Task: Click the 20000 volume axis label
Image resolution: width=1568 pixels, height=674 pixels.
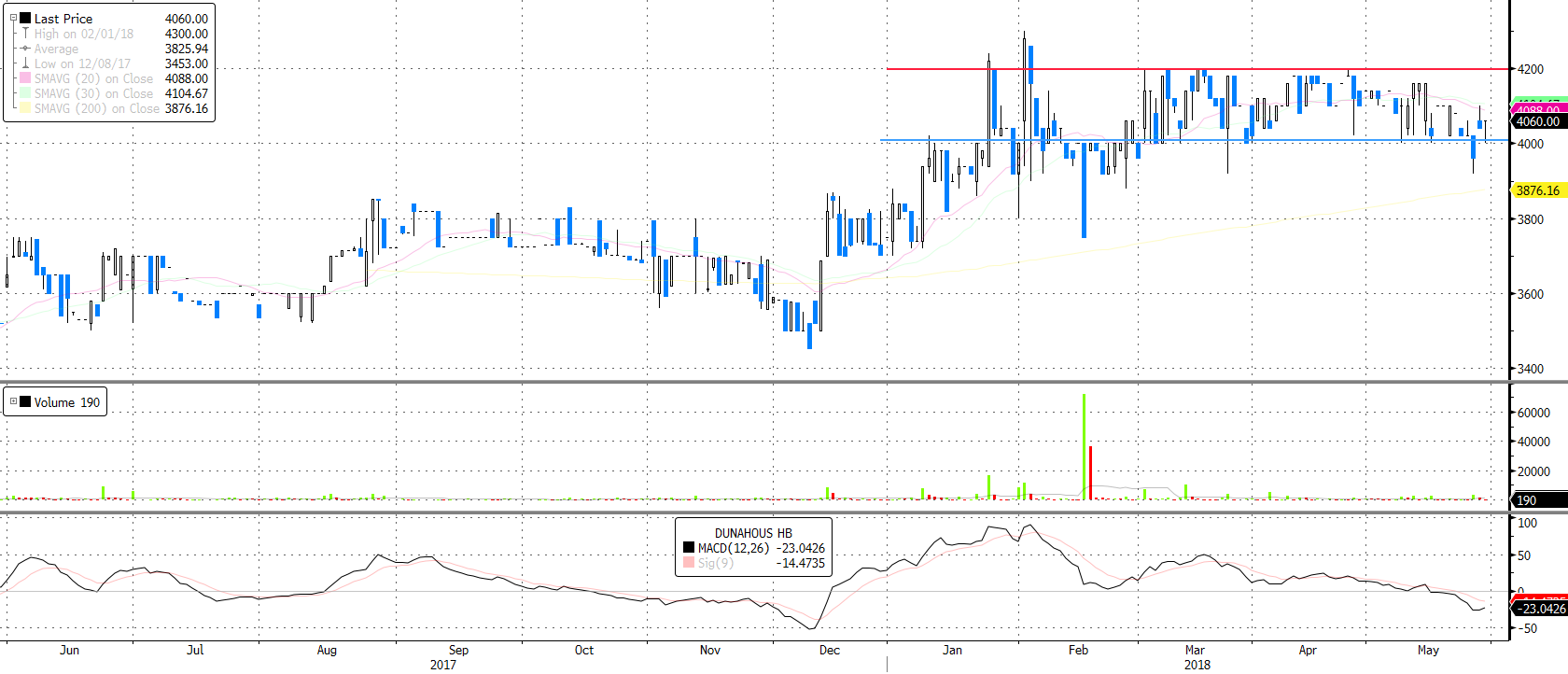Action: [x=1534, y=472]
